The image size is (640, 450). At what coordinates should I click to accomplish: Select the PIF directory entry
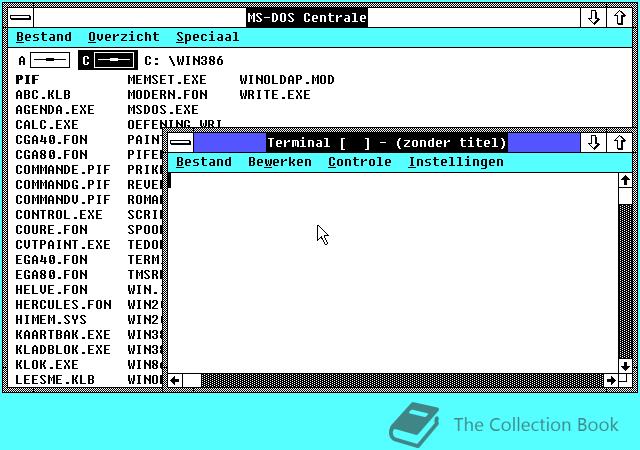(27, 80)
